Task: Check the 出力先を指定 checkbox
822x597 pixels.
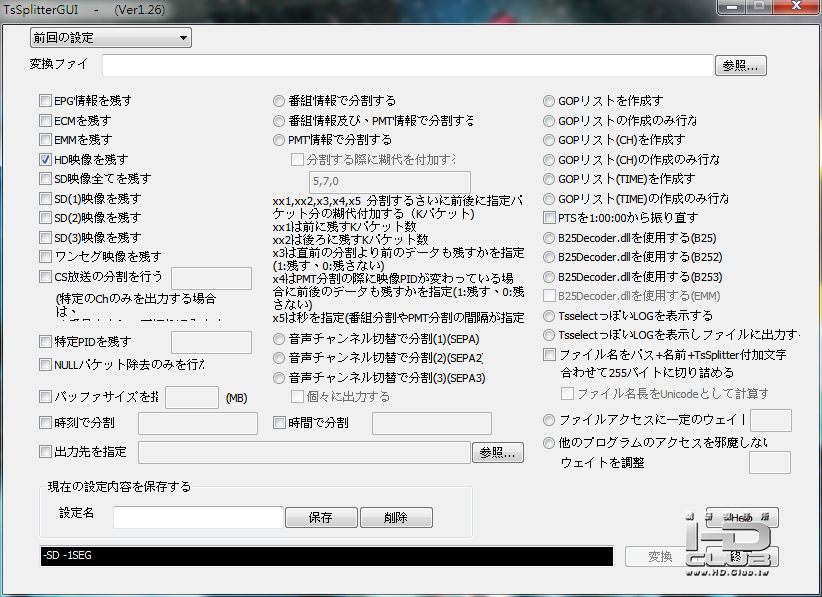Action: coord(46,451)
